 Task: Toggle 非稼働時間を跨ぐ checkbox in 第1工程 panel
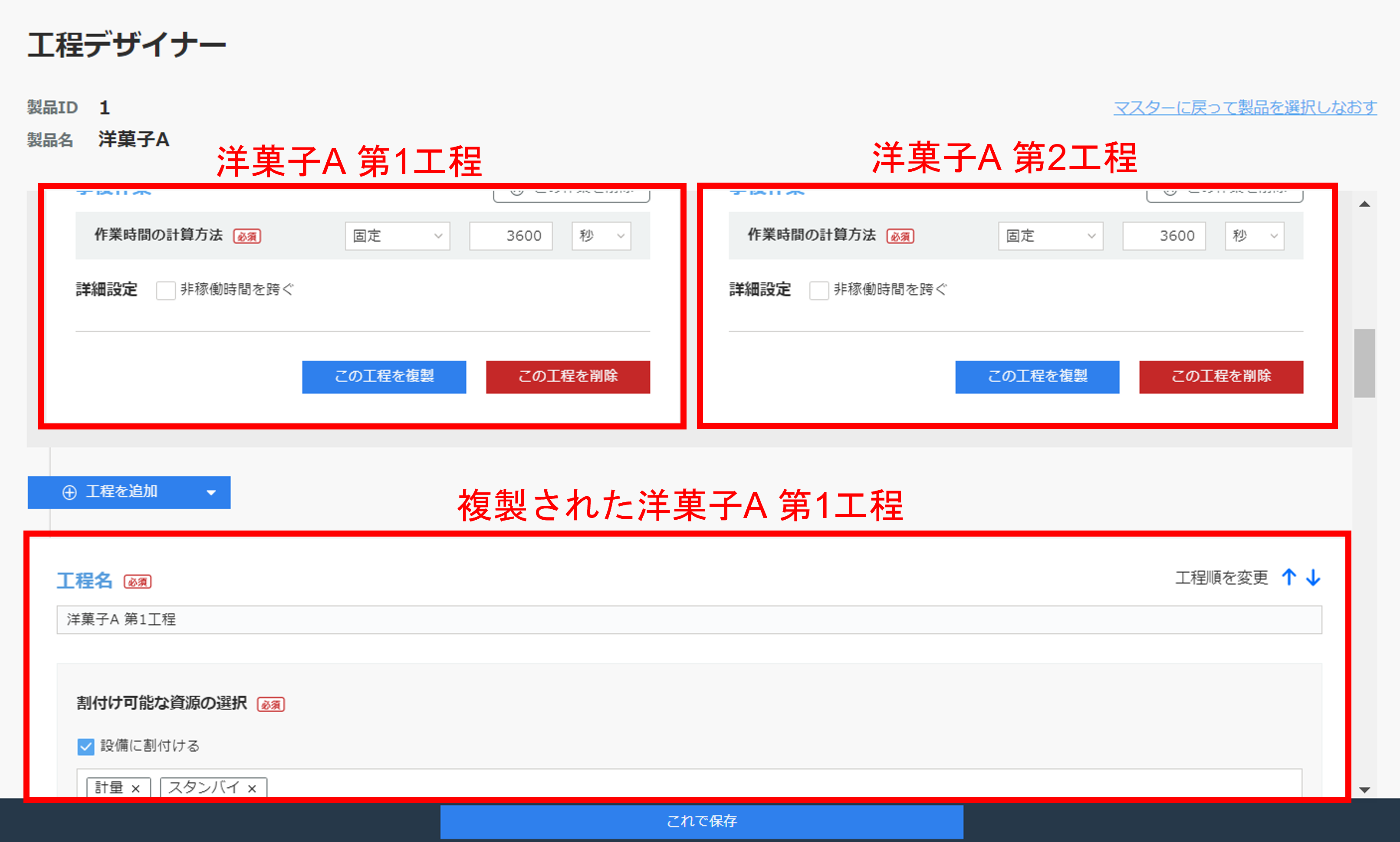pyautogui.click(x=166, y=290)
